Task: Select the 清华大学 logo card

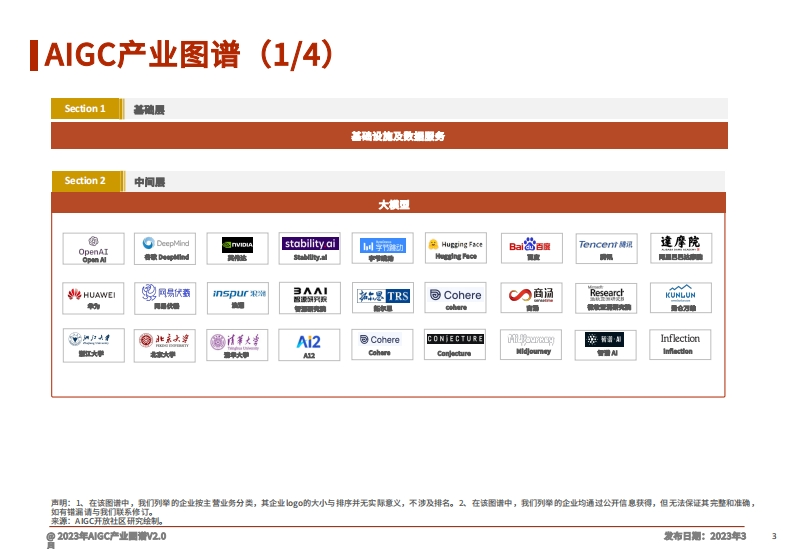Action: [237, 345]
